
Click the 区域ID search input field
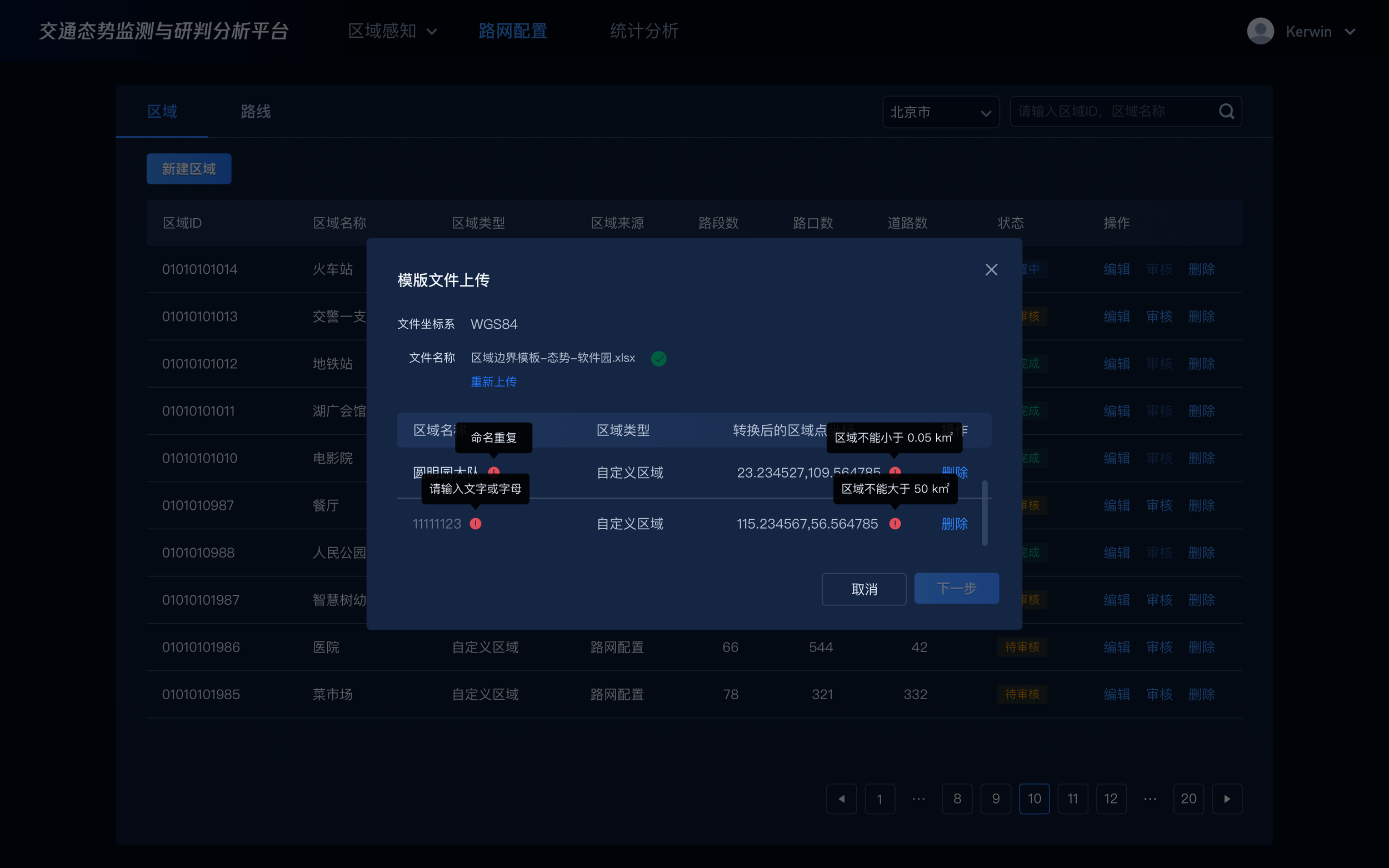point(1108,112)
